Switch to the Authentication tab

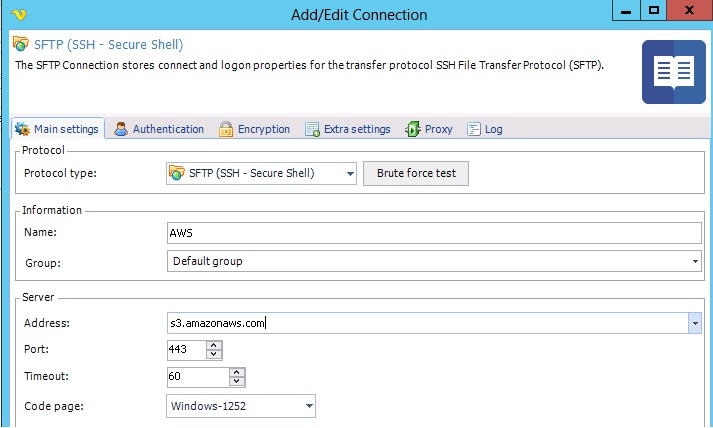point(159,129)
